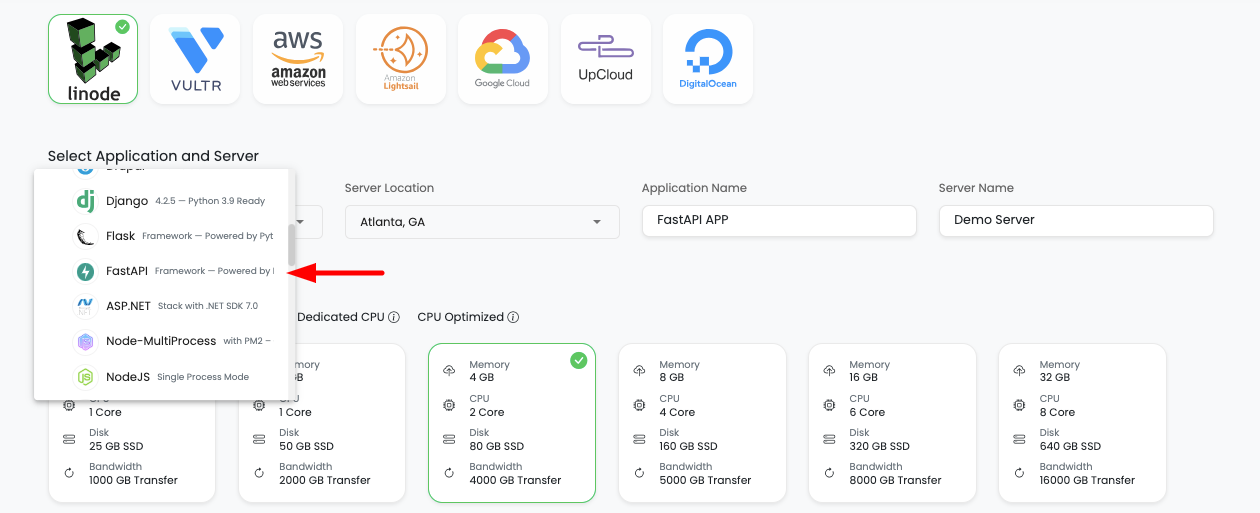Viewport: 1260px width, 513px height.
Task: Click 'Select Application and Server' heading
Action: pyautogui.click(x=153, y=156)
